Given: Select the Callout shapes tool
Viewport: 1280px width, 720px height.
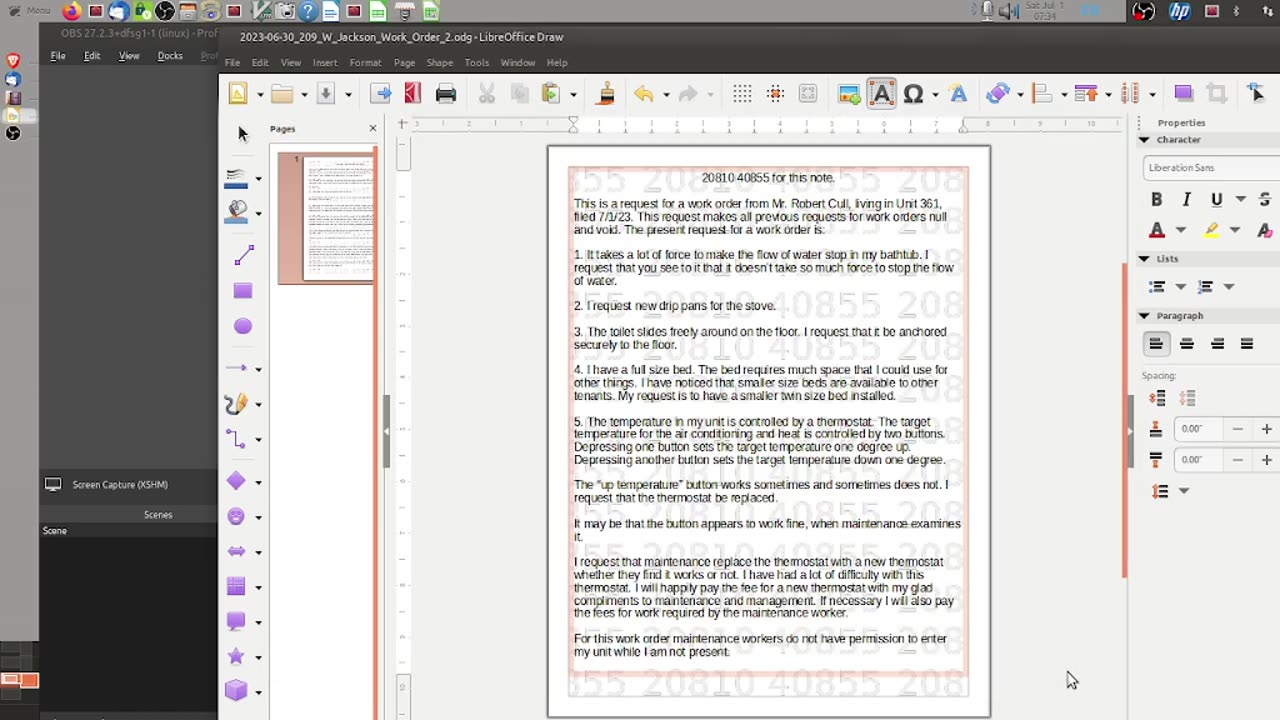Looking at the screenshot, I should [x=236, y=621].
